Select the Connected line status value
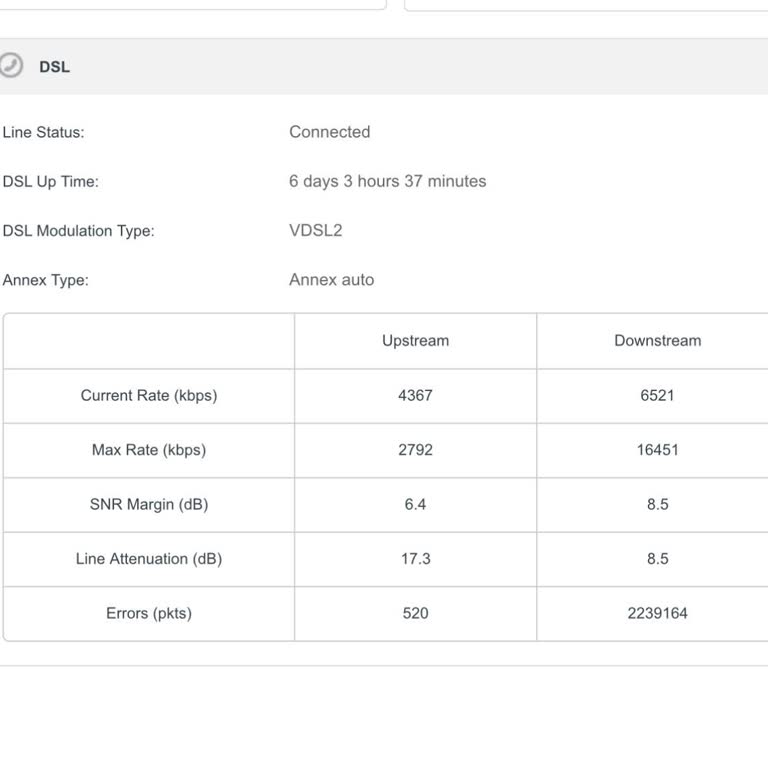The height and width of the screenshot is (768, 768). coord(329,132)
